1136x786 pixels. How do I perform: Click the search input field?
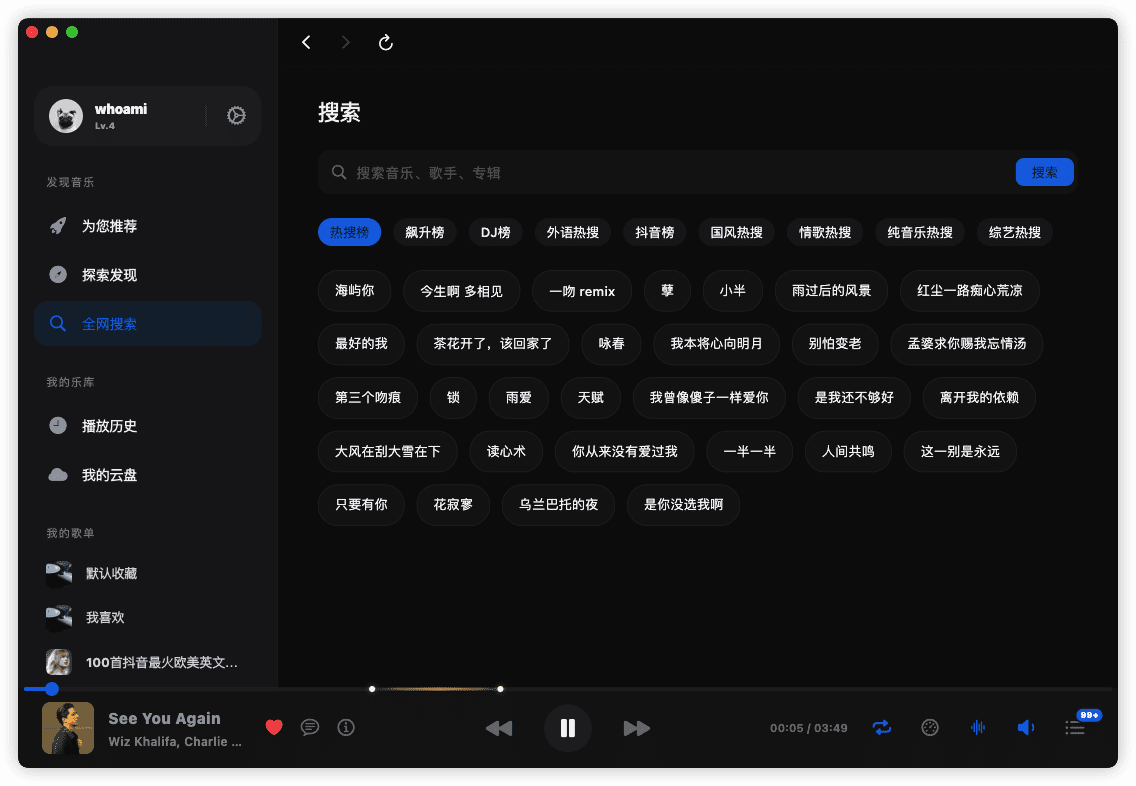click(x=667, y=172)
